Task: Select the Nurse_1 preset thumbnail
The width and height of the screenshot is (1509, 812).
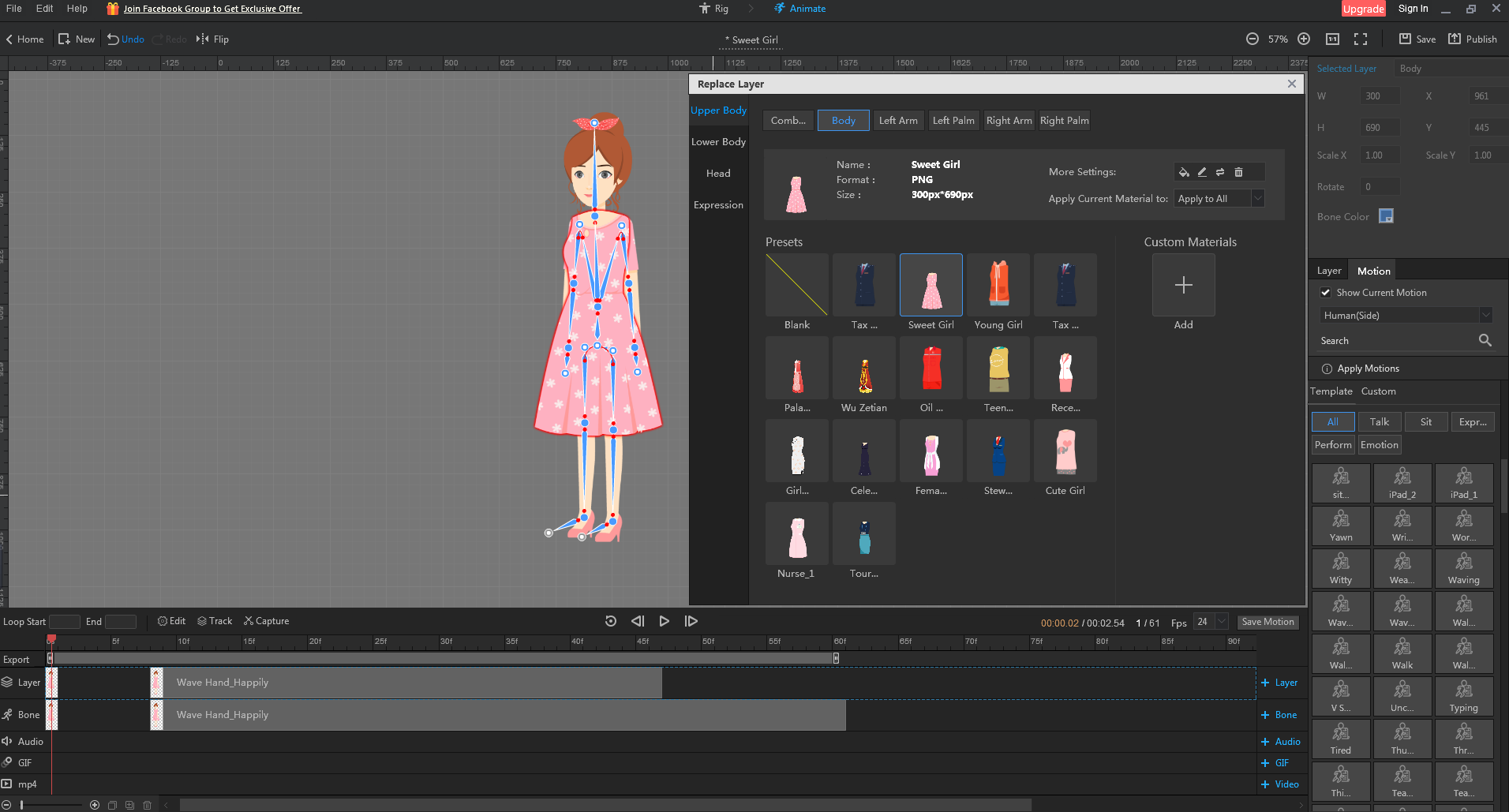Action: pyautogui.click(x=797, y=533)
